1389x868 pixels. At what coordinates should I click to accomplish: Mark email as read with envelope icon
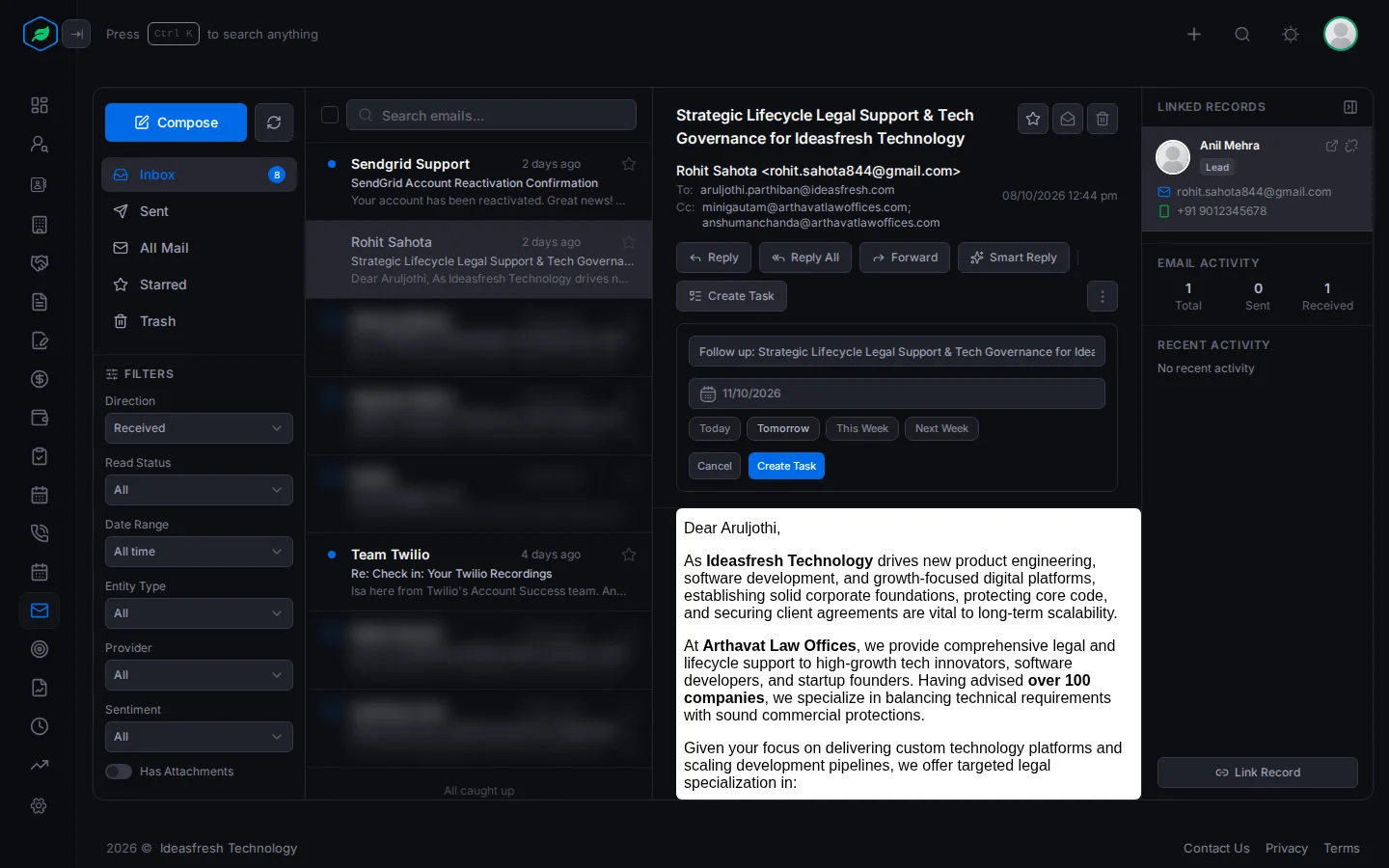(1068, 119)
